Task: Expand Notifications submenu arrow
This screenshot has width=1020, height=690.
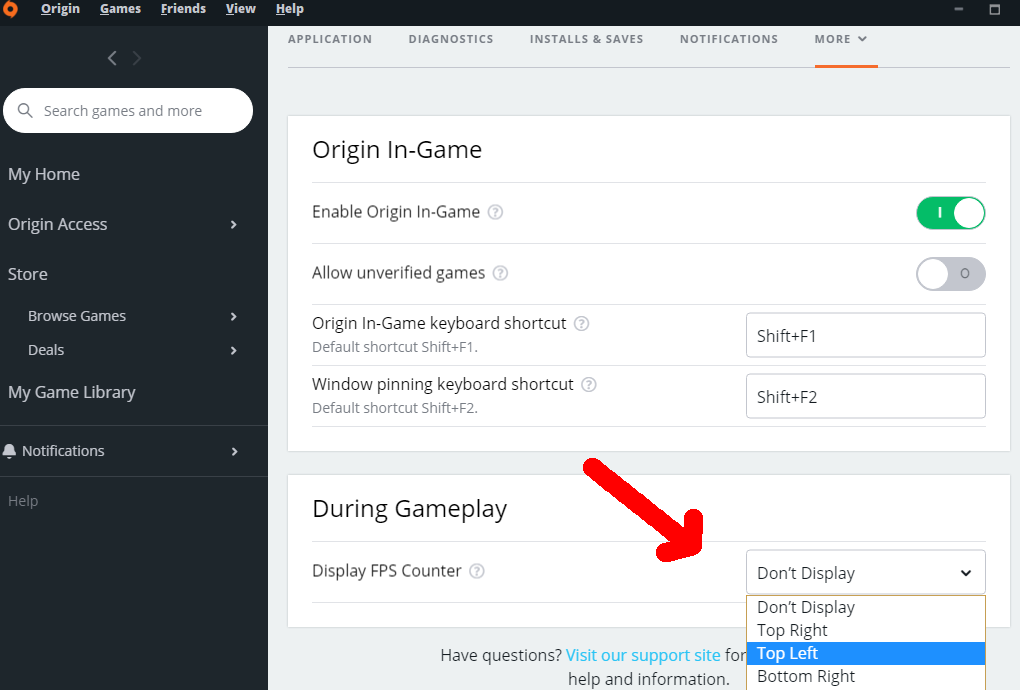Action: tap(234, 451)
